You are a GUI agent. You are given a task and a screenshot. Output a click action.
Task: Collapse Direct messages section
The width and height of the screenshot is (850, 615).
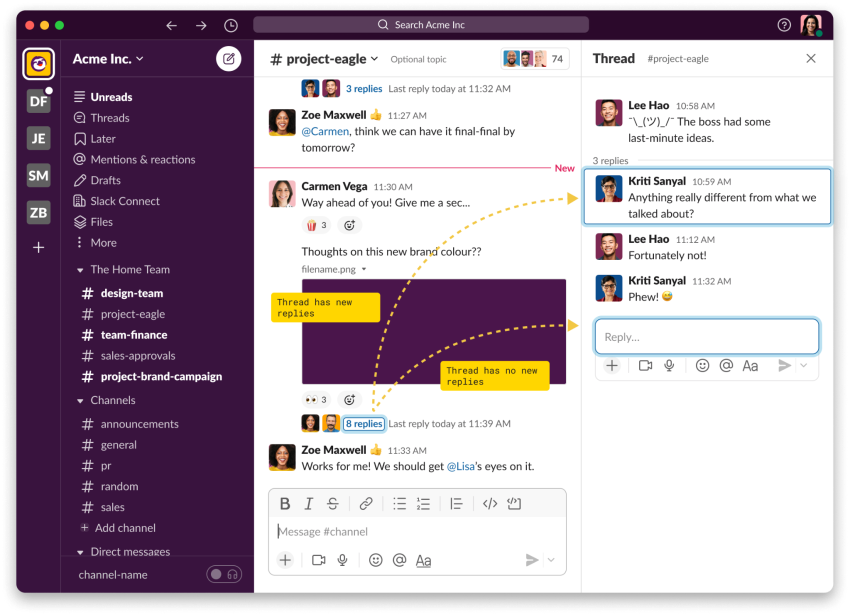80,553
